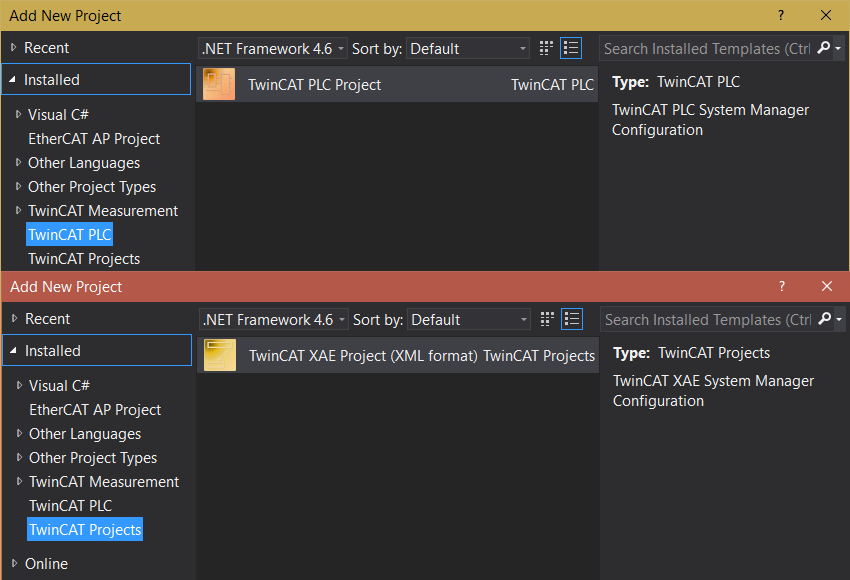The height and width of the screenshot is (580, 850).
Task: Switch to list view in upper dialog
Action: point(571,48)
